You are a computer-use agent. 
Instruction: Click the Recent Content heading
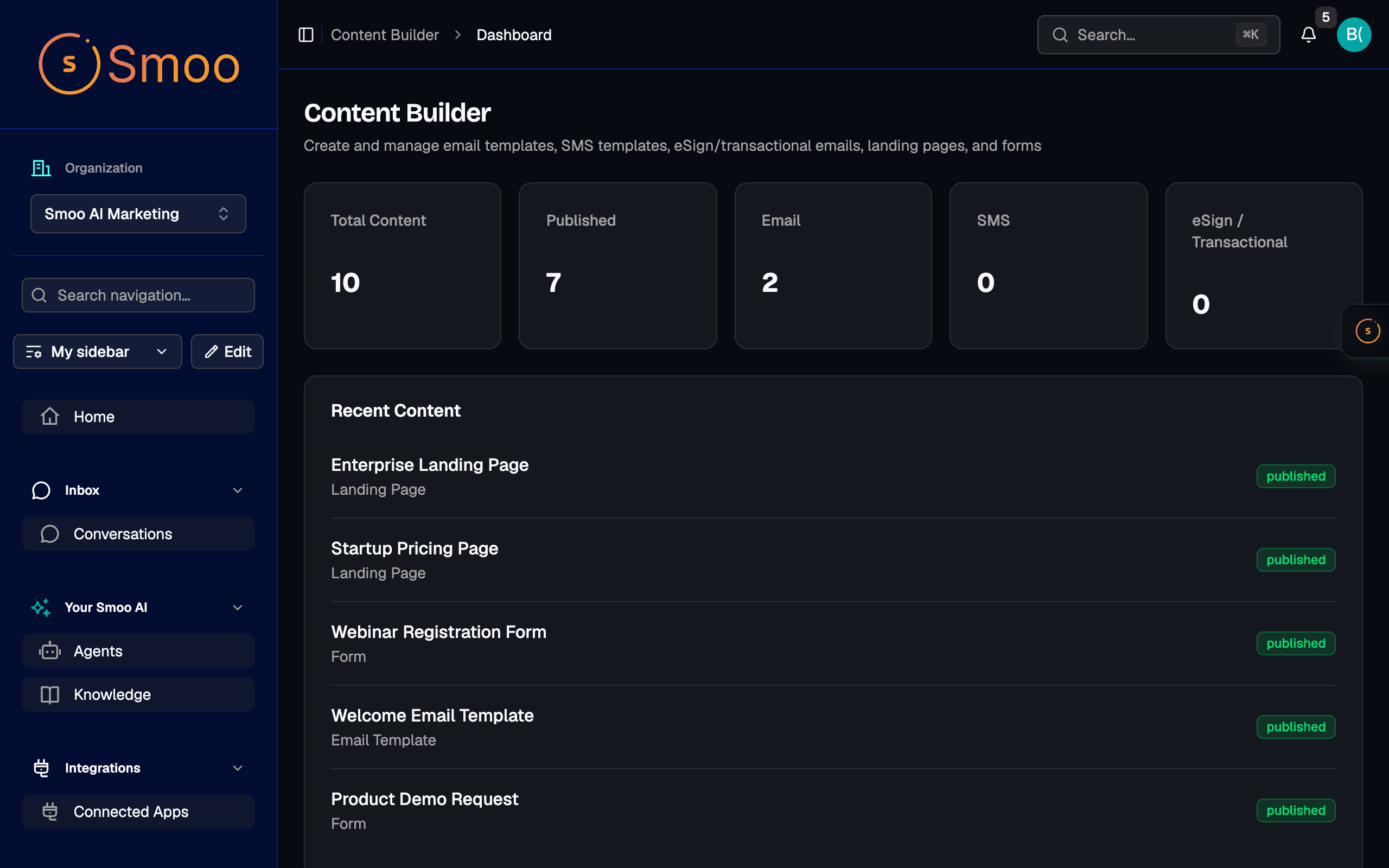pos(396,411)
